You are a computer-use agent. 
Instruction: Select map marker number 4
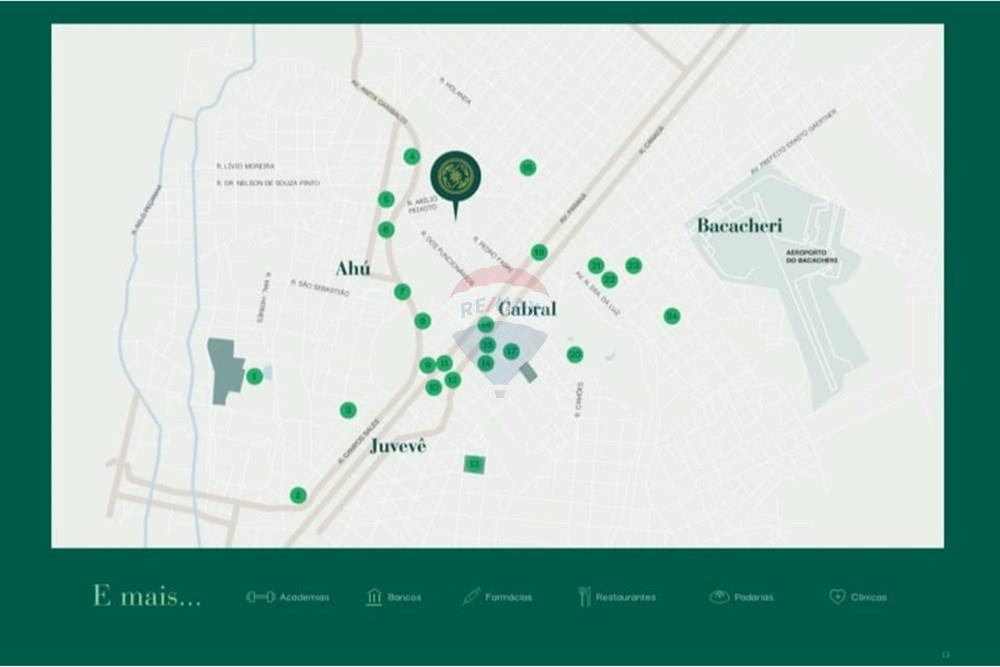[x=412, y=156]
